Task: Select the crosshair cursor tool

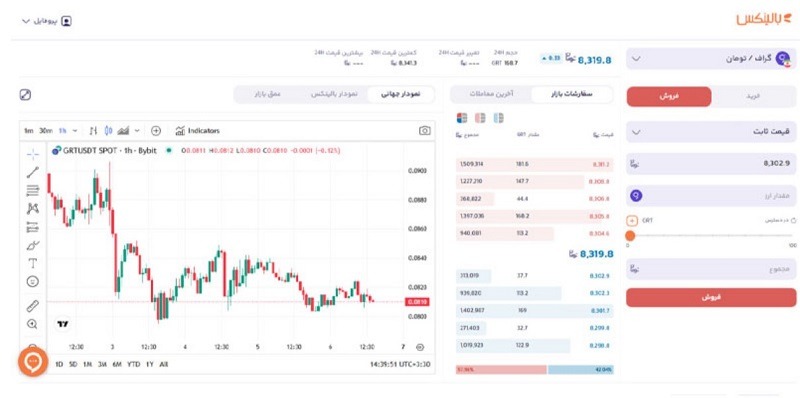Action: click(x=33, y=154)
